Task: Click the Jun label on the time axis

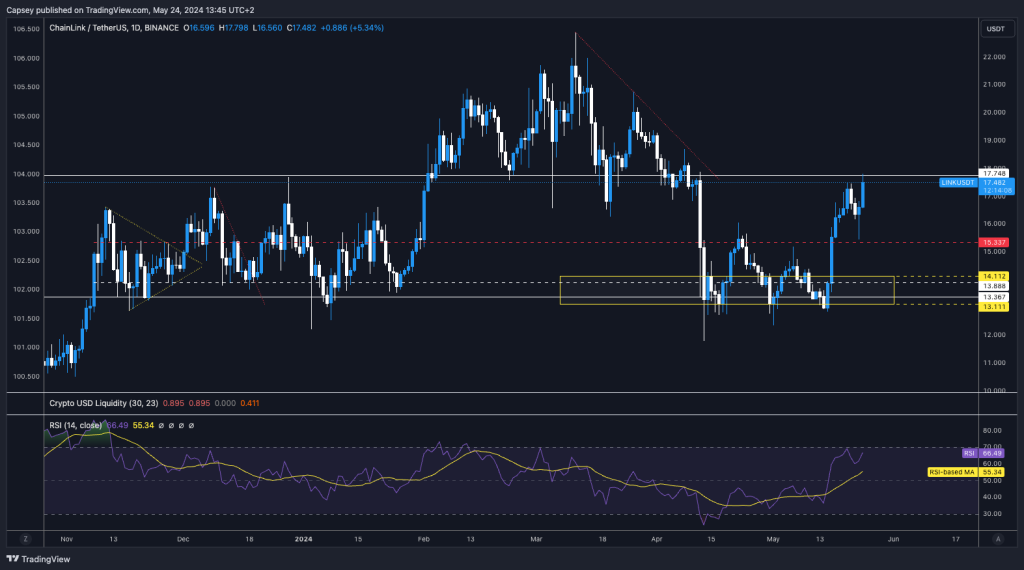Action: tap(893, 539)
